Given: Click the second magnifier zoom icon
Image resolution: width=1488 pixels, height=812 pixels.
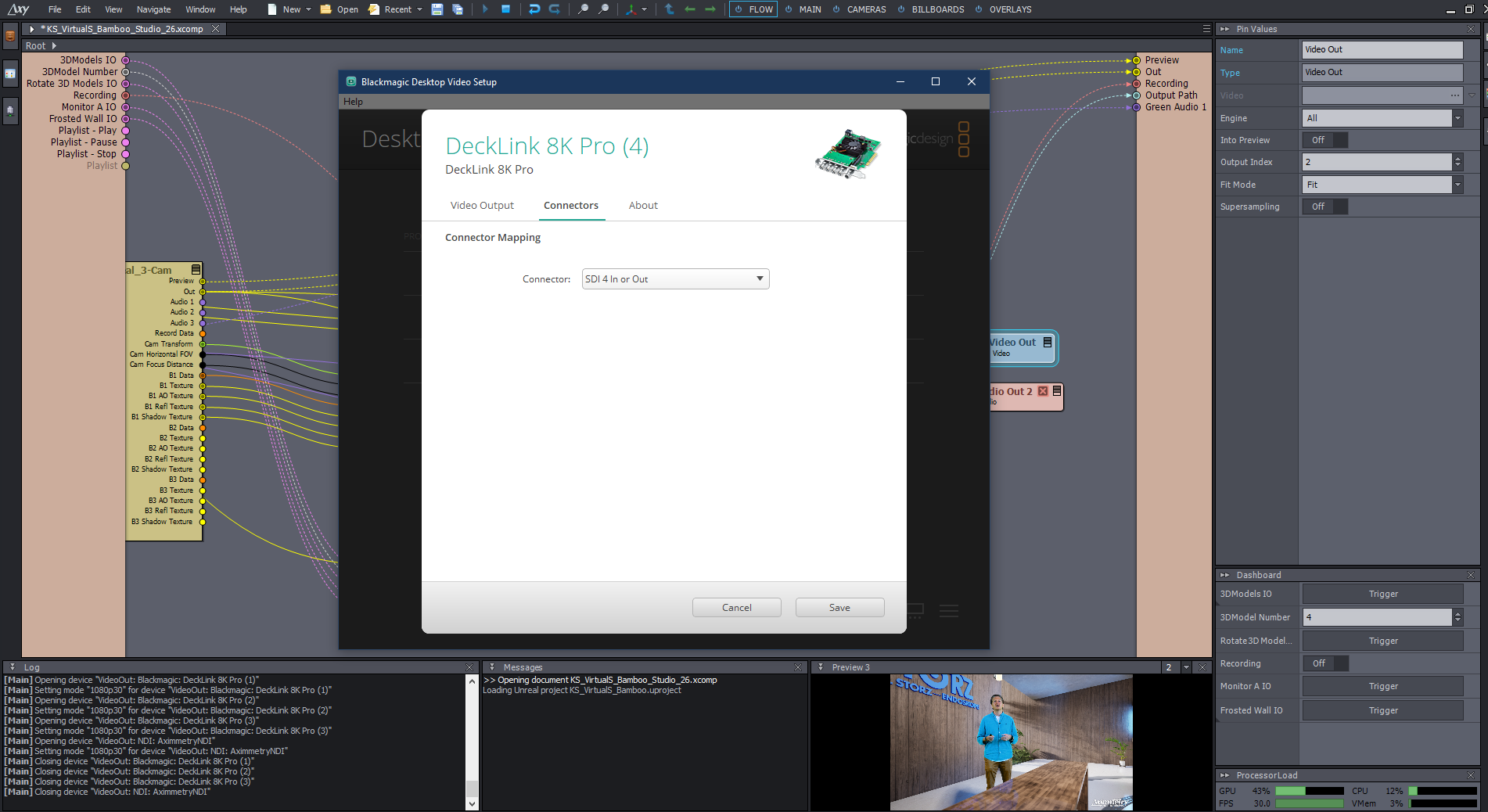Looking at the screenshot, I should (x=603, y=9).
